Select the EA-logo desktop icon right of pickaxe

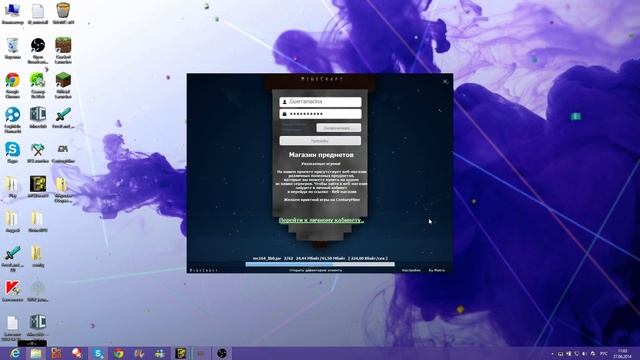pyautogui.click(x=63, y=152)
